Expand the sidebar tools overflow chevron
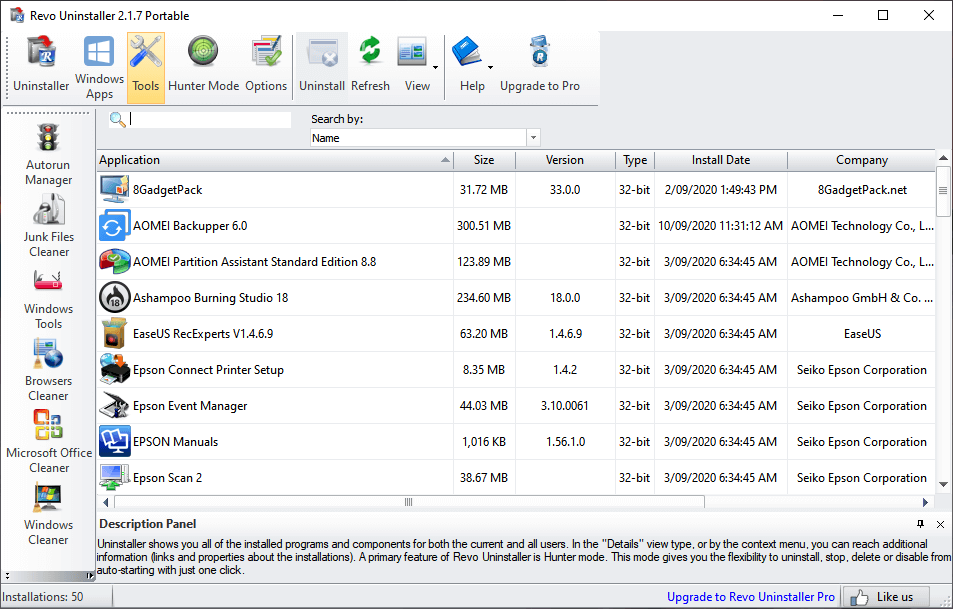 coord(7,575)
